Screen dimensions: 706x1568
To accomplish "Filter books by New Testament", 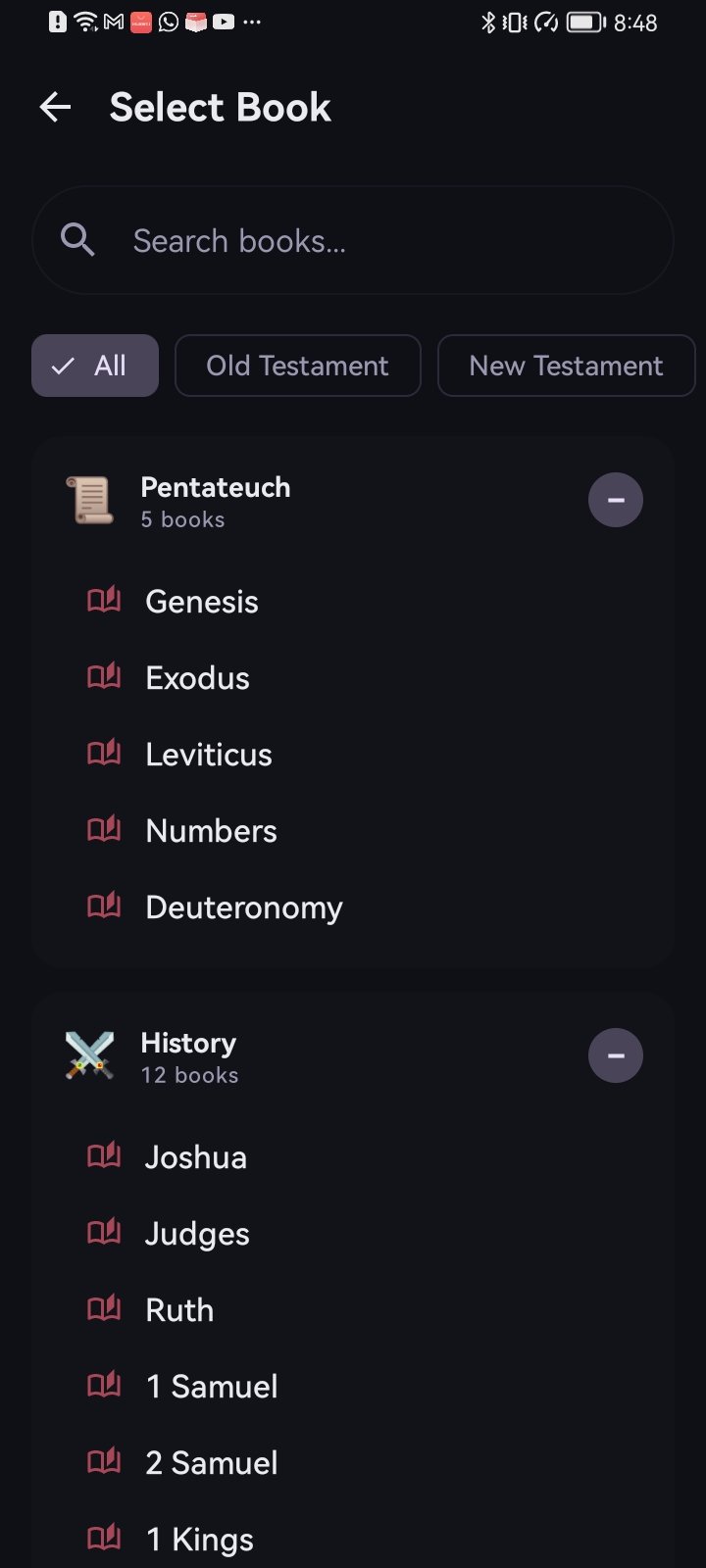I will point(566,366).
